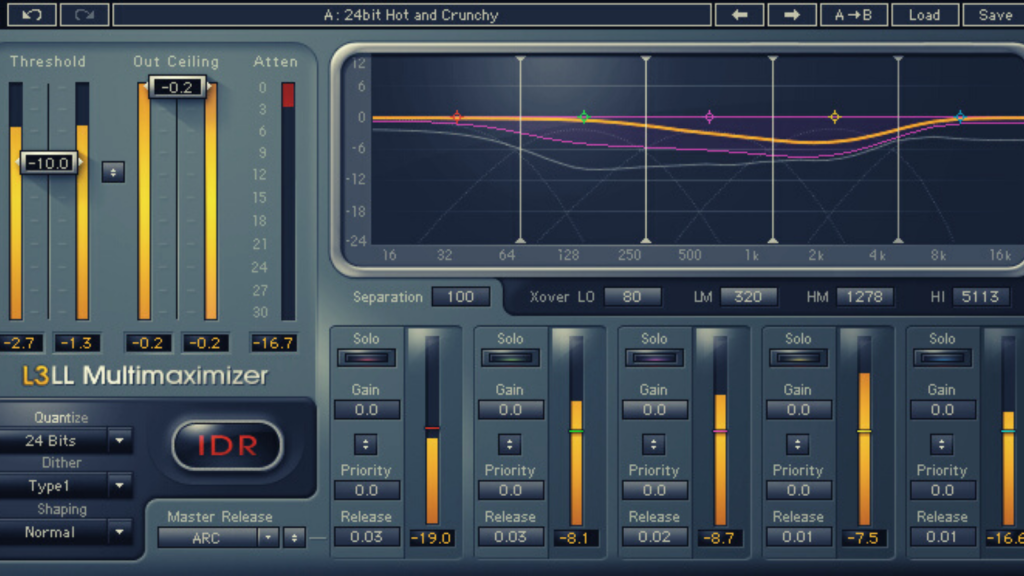Toggle Solo on the first (red) band
Image resolution: width=1024 pixels, height=576 pixels.
(x=366, y=358)
